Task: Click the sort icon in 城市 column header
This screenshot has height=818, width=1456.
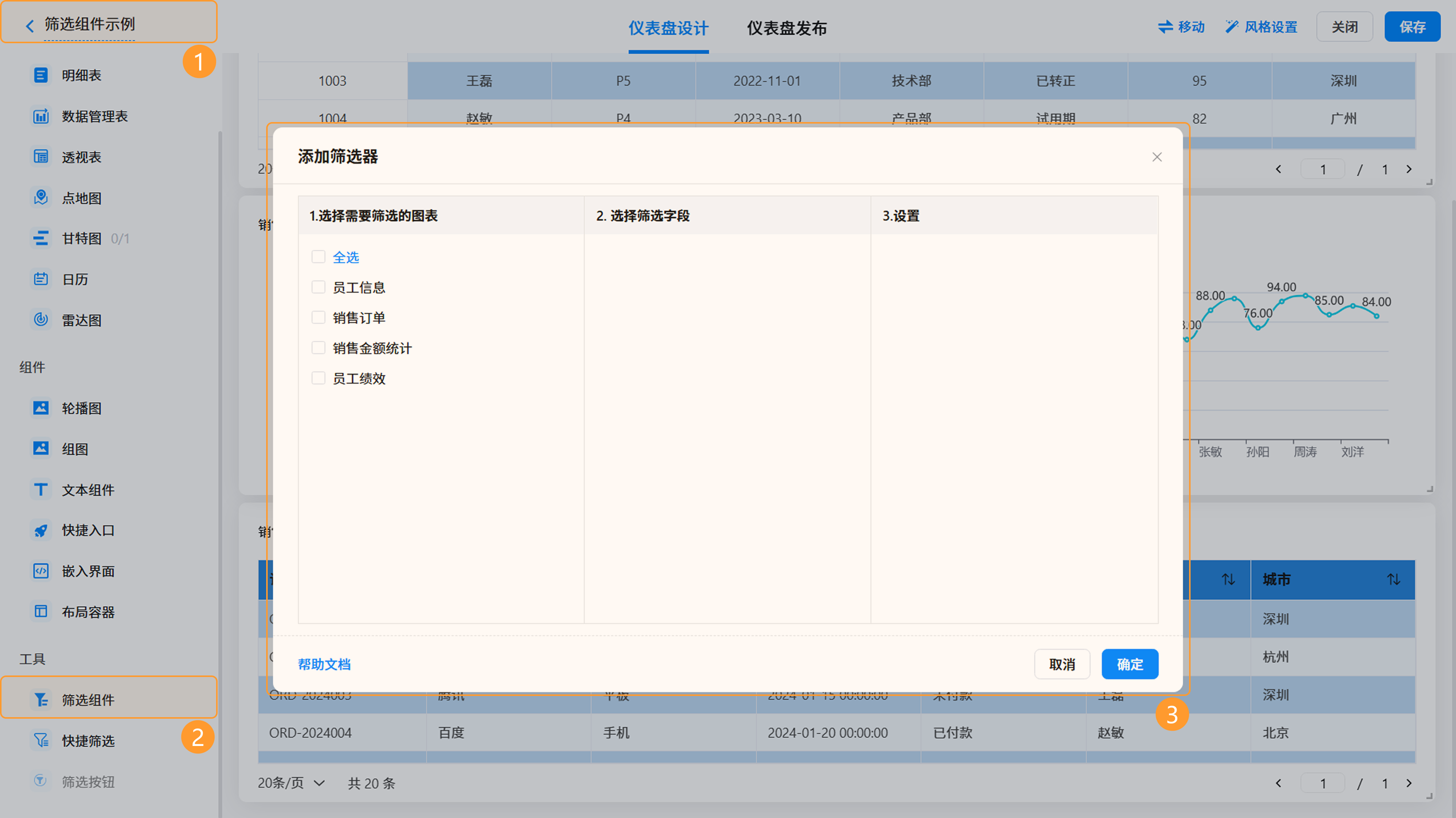Action: click(x=1394, y=580)
